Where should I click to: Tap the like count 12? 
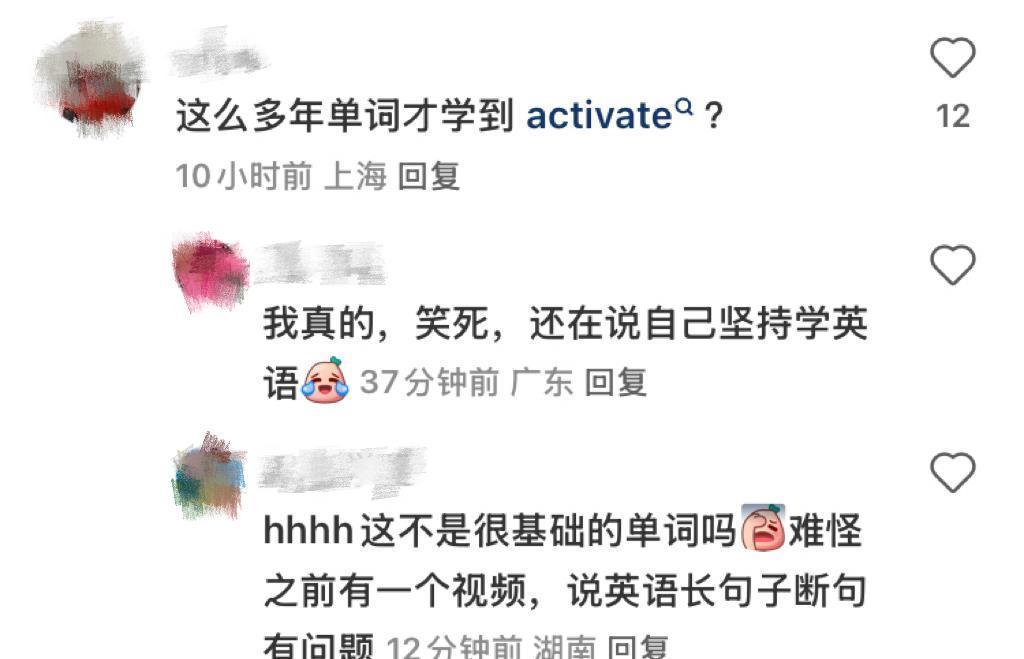(x=953, y=116)
